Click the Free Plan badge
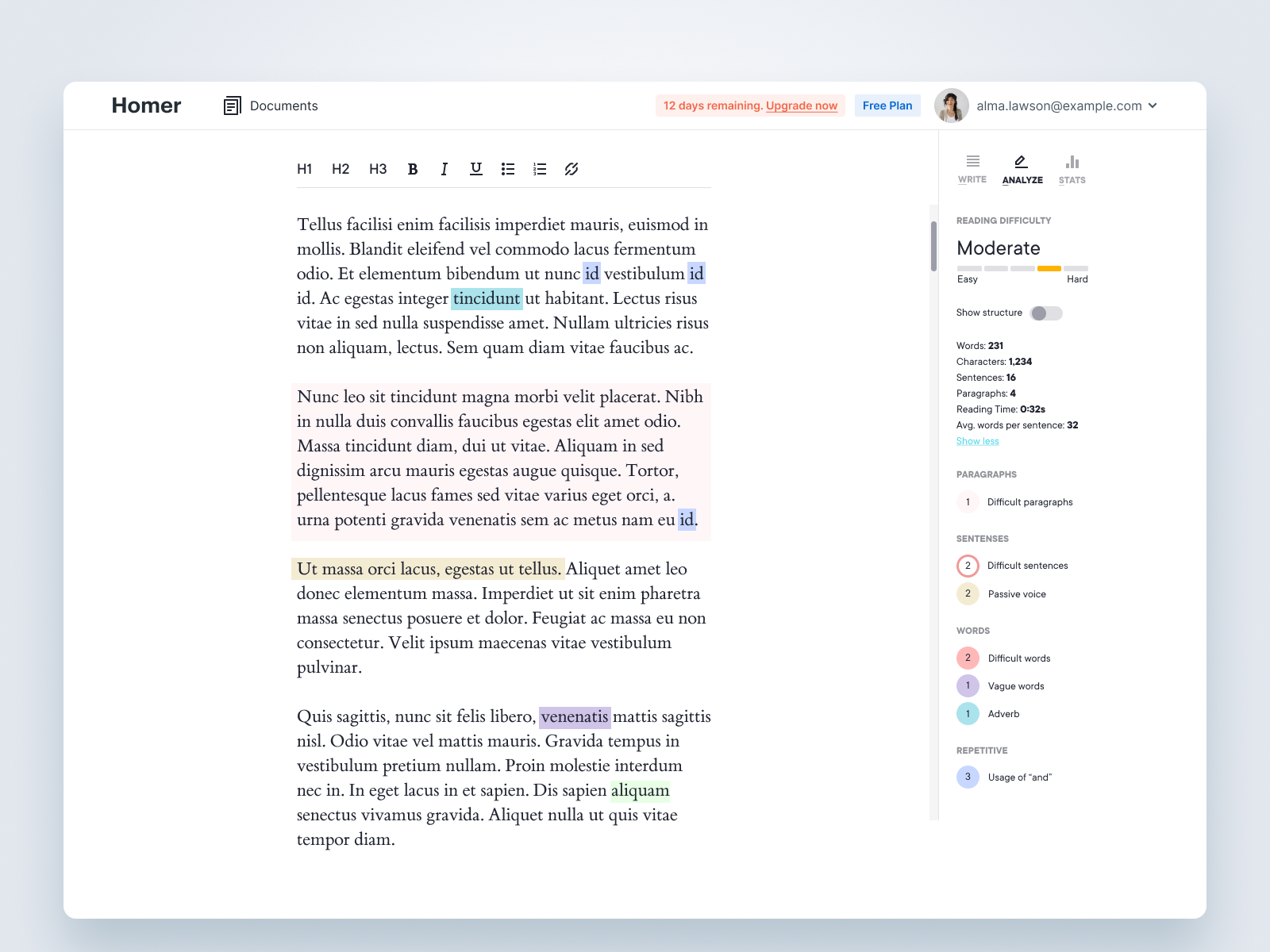This screenshot has width=1270, height=952. tap(887, 106)
